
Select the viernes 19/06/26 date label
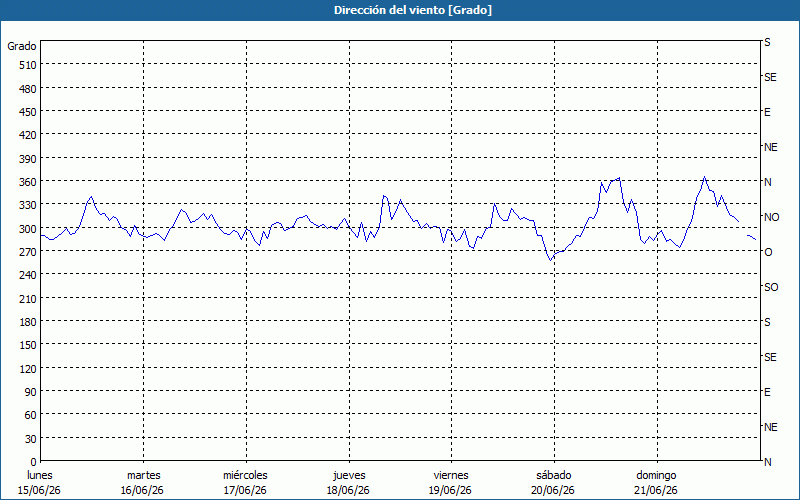pyautogui.click(x=451, y=483)
